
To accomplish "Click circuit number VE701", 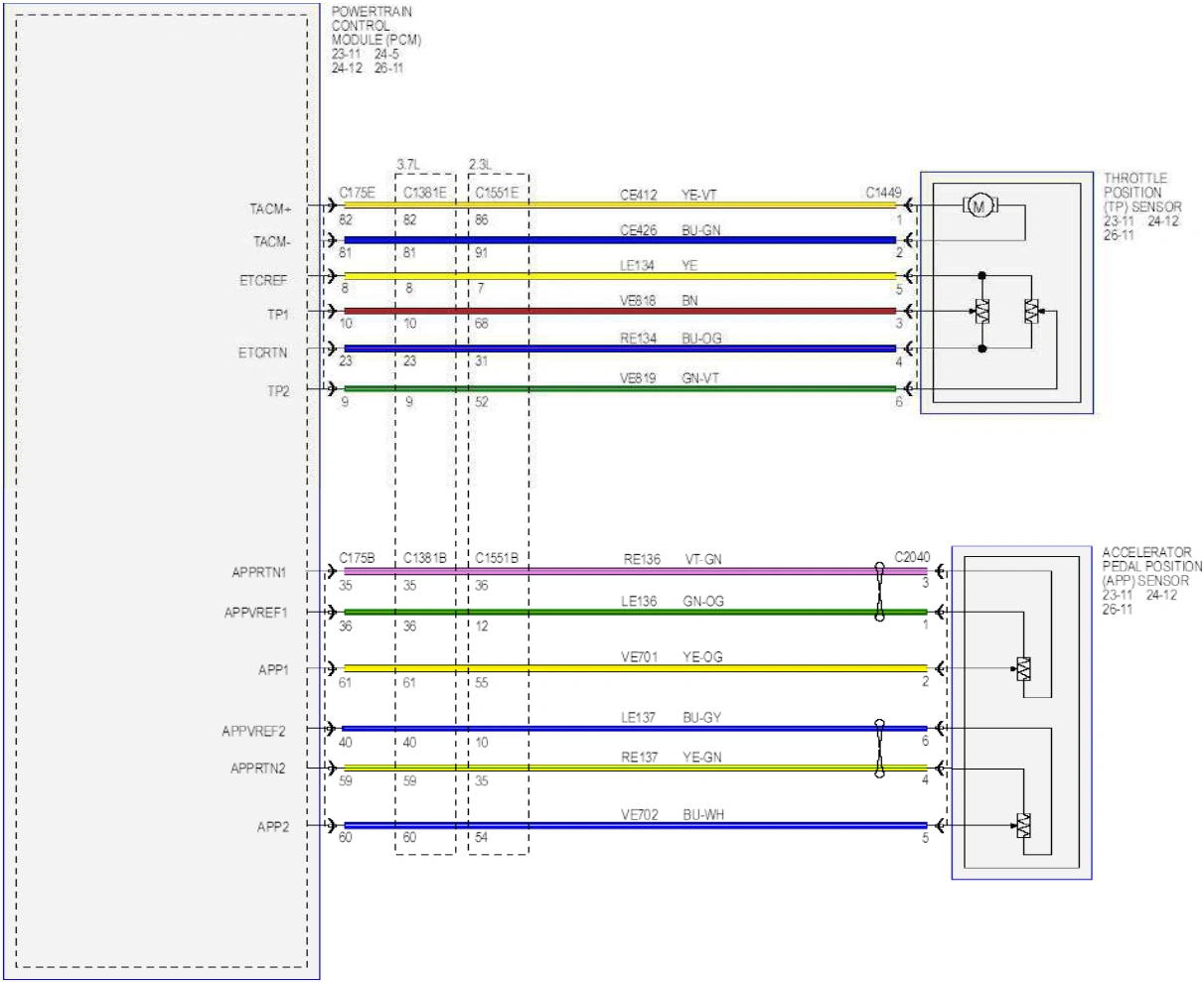I will pos(642,656).
